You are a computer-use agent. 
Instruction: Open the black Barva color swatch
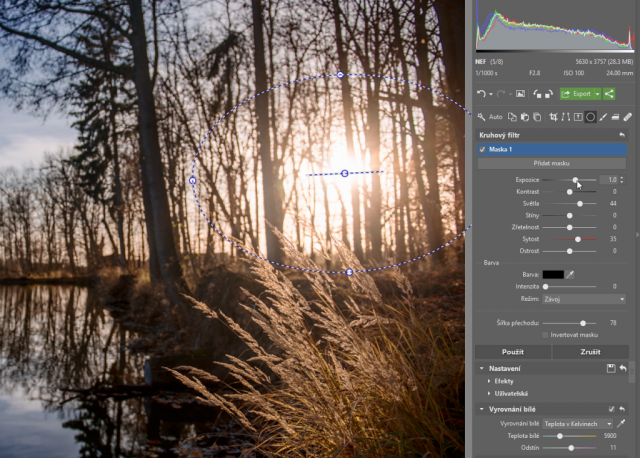pos(553,275)
